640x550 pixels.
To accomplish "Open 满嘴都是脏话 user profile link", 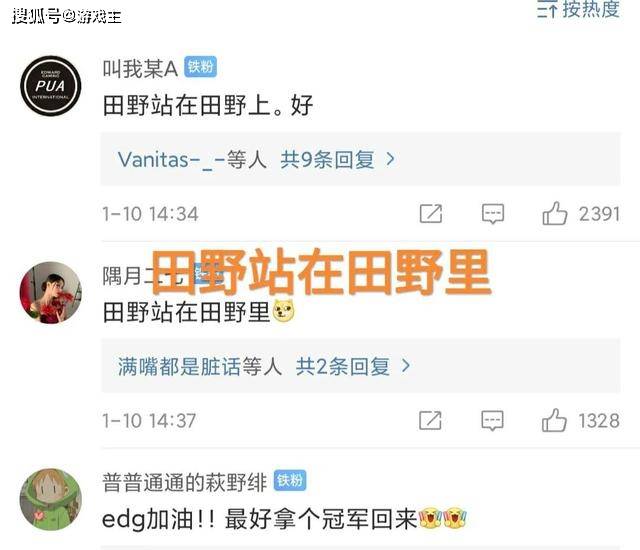I will pyautogui.click(x=180, y=366).
